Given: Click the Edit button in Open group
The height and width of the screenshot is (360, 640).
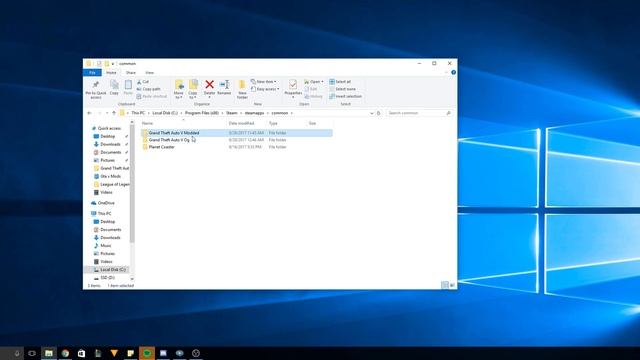Looking at the screenshot, I should 311,89.
